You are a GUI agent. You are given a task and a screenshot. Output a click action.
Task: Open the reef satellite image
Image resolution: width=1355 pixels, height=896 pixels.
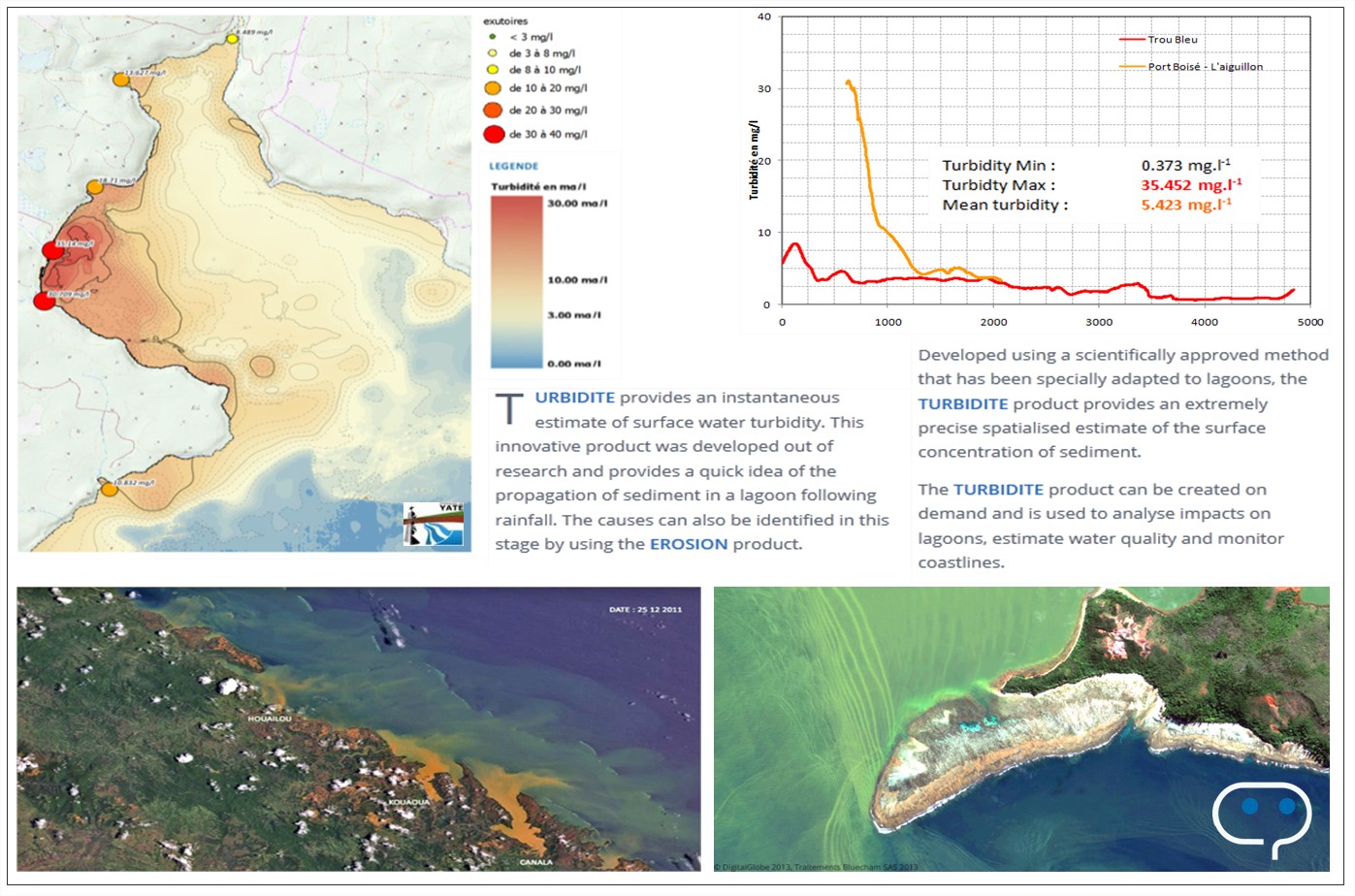1021,728
